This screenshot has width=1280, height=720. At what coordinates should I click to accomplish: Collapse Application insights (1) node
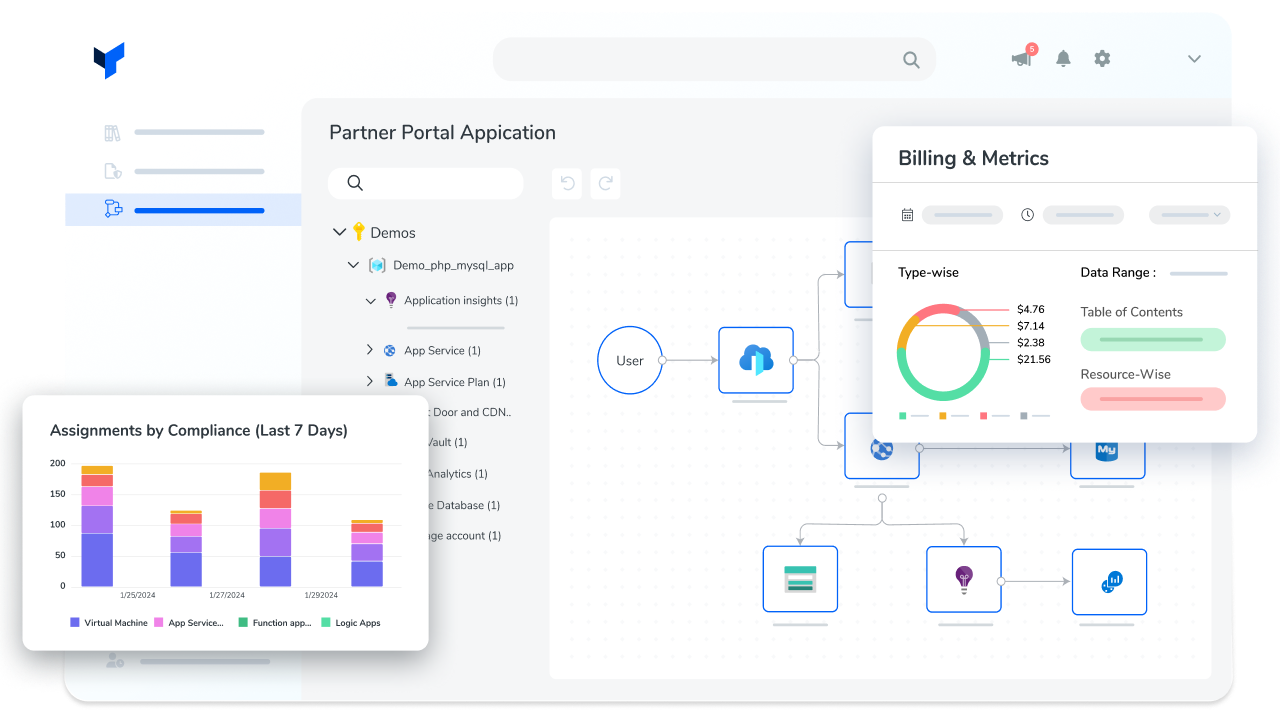[x=371, y=301]
